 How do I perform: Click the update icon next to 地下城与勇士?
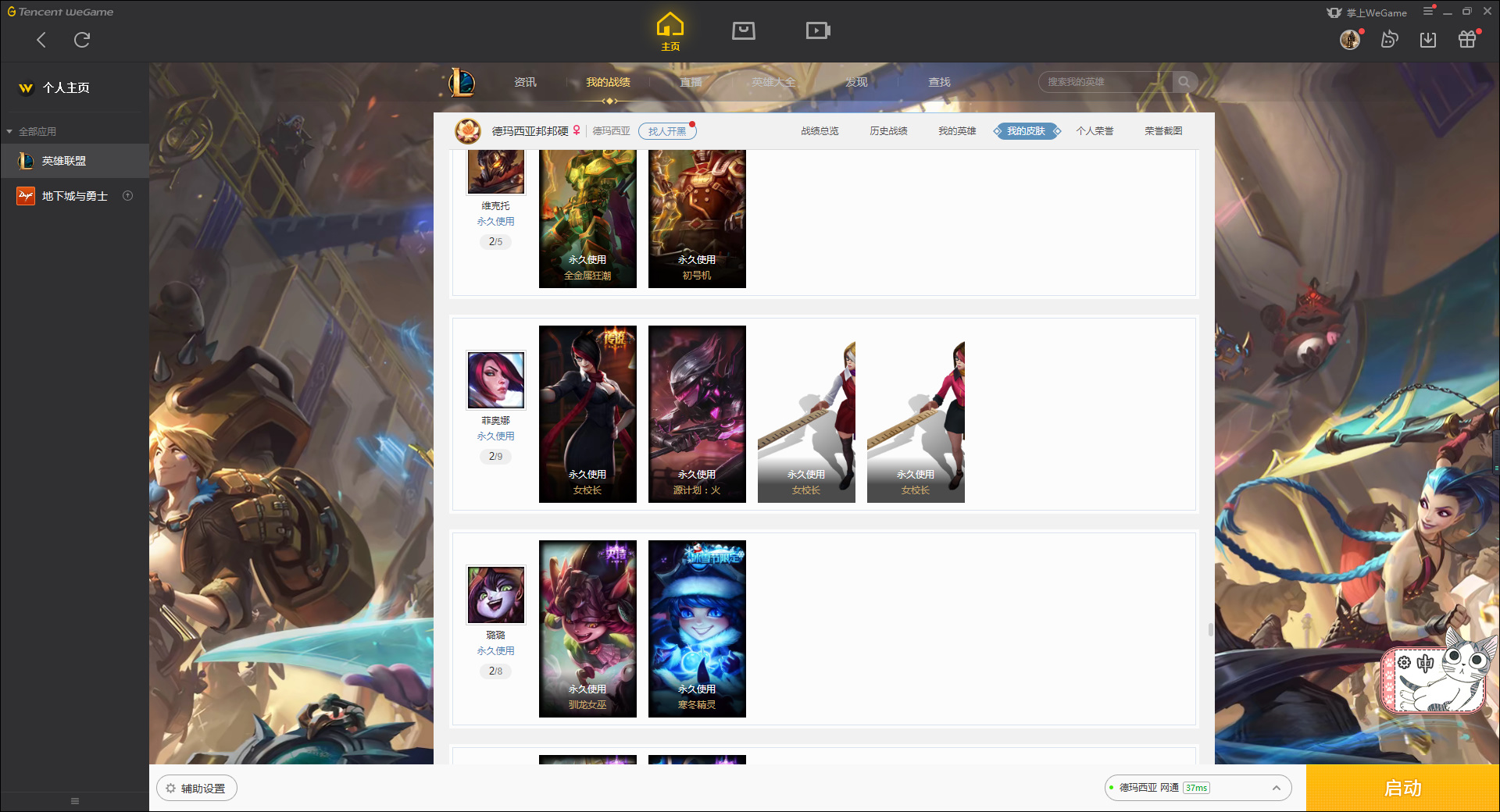pyautogui.click(x=128, y=196)
